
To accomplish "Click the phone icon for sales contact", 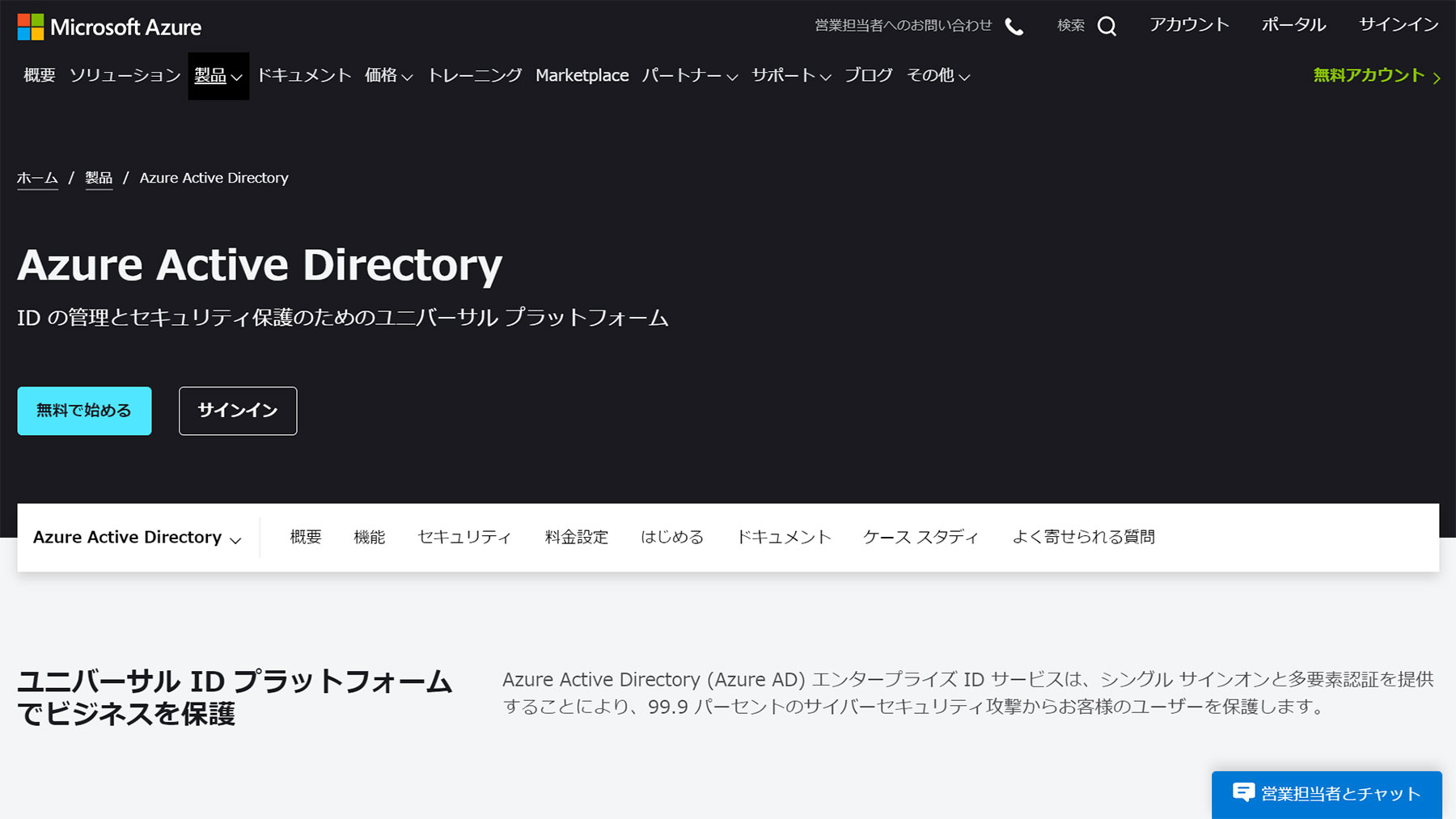I will 1014,27.
